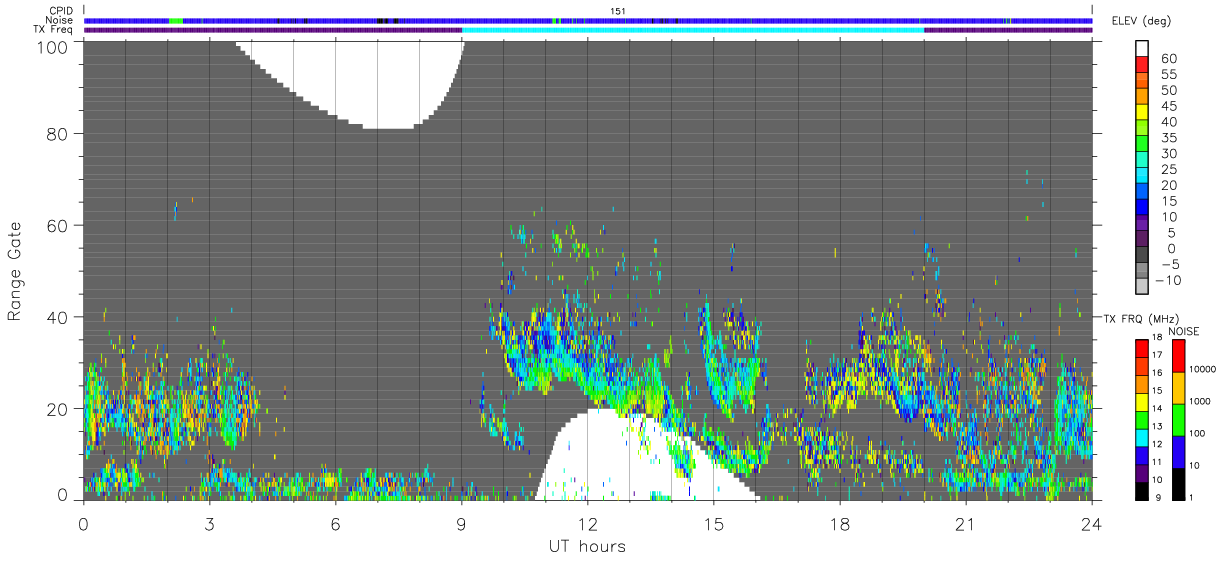The height and width of the screenshot is (567, 1228).
Task: Select the cyan 12–13 TX FRQ colorbar segment
Action: tap(1141, 436)
